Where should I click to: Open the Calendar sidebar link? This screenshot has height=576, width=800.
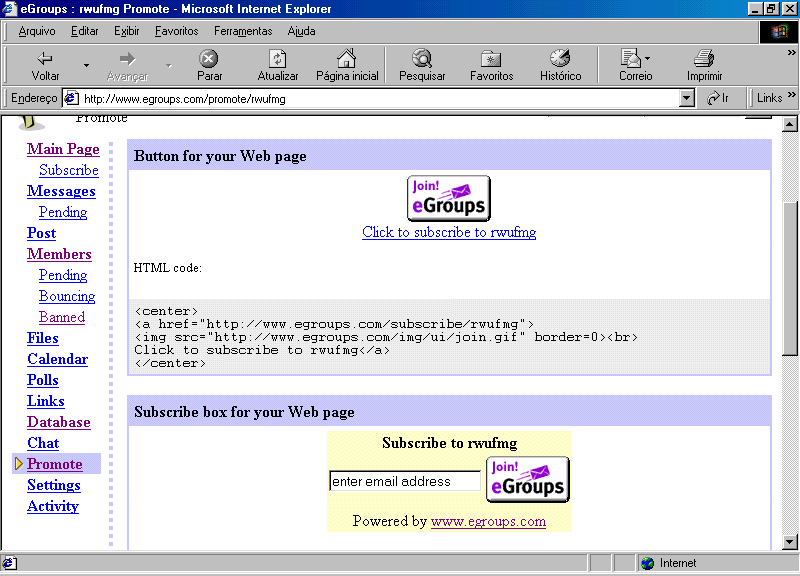58,359
